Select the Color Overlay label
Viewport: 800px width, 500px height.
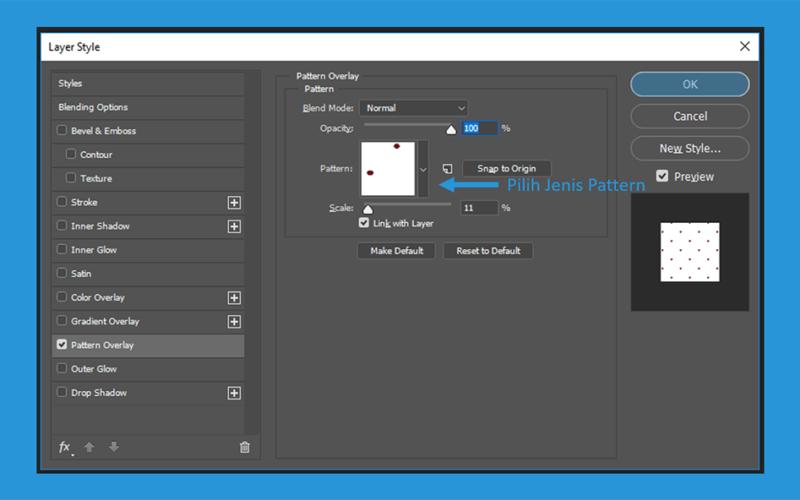(98, 297)
